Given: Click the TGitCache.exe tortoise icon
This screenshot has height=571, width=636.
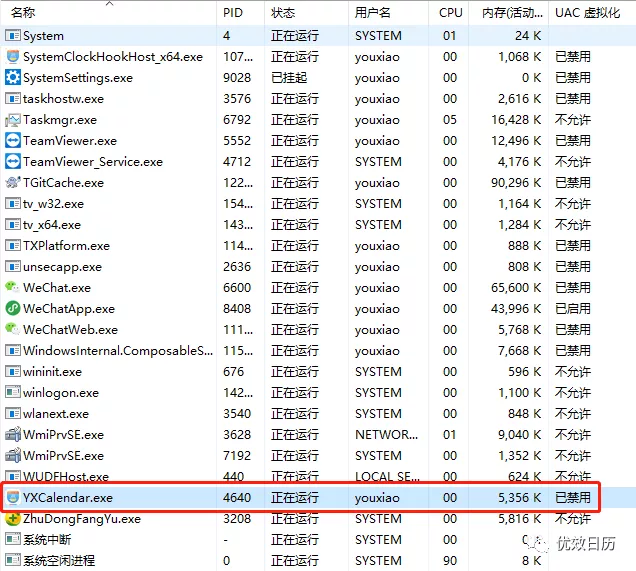Looking at the screenshot, I should [13, 182].
